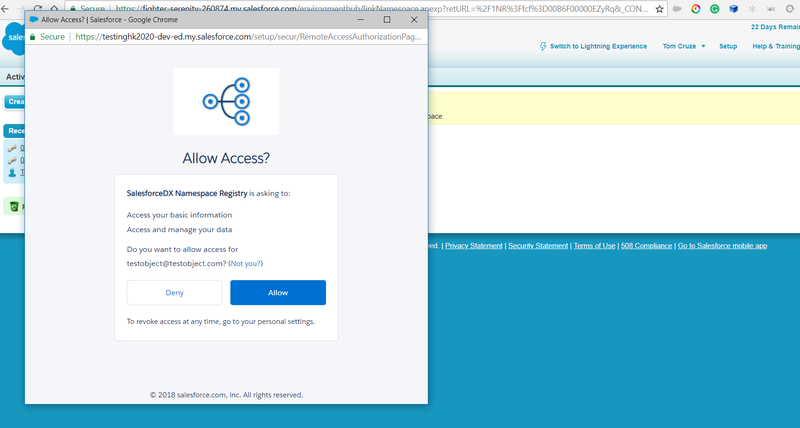Click the 22 Days Remaining notice
Screen dimensions: 800x428
(775, 27)
